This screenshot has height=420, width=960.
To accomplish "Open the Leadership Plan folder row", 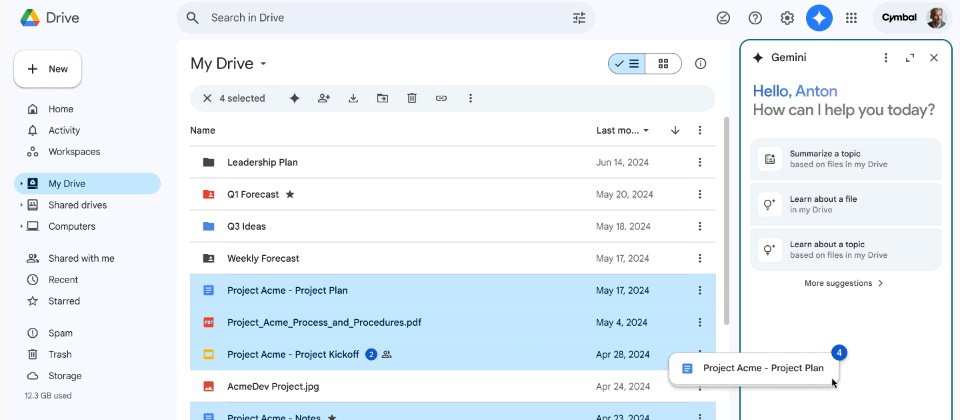I will click(x=452, y=162).
